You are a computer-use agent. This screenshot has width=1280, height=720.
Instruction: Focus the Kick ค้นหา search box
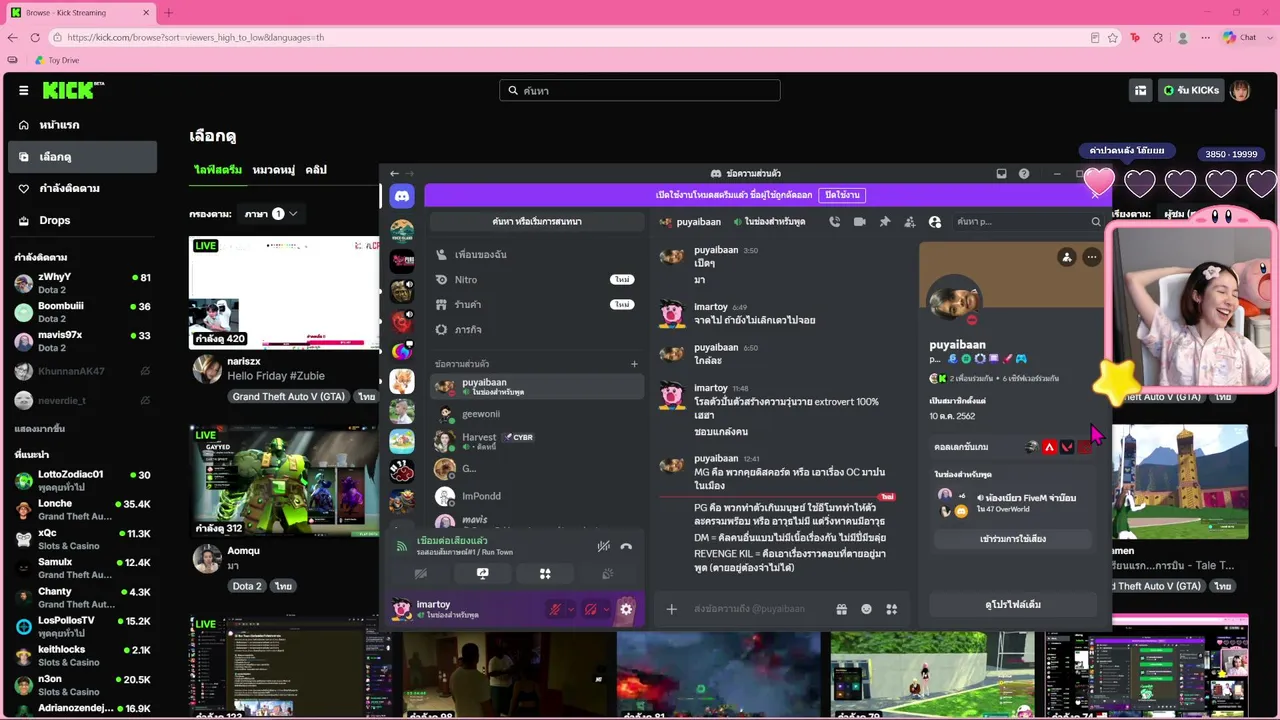pyautogui.click(x=640, y=90)
